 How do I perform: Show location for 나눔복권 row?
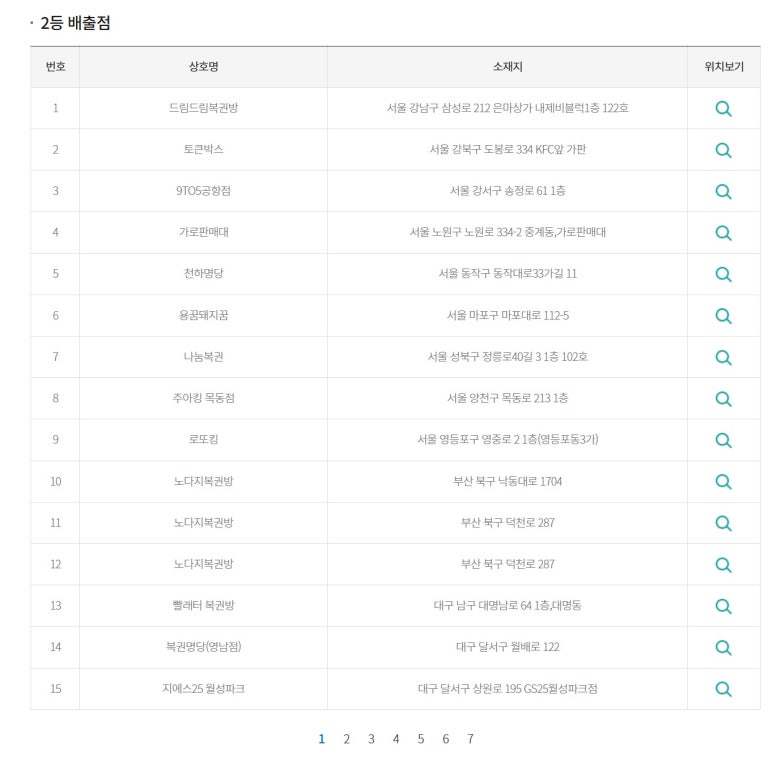tap(723, 357)
